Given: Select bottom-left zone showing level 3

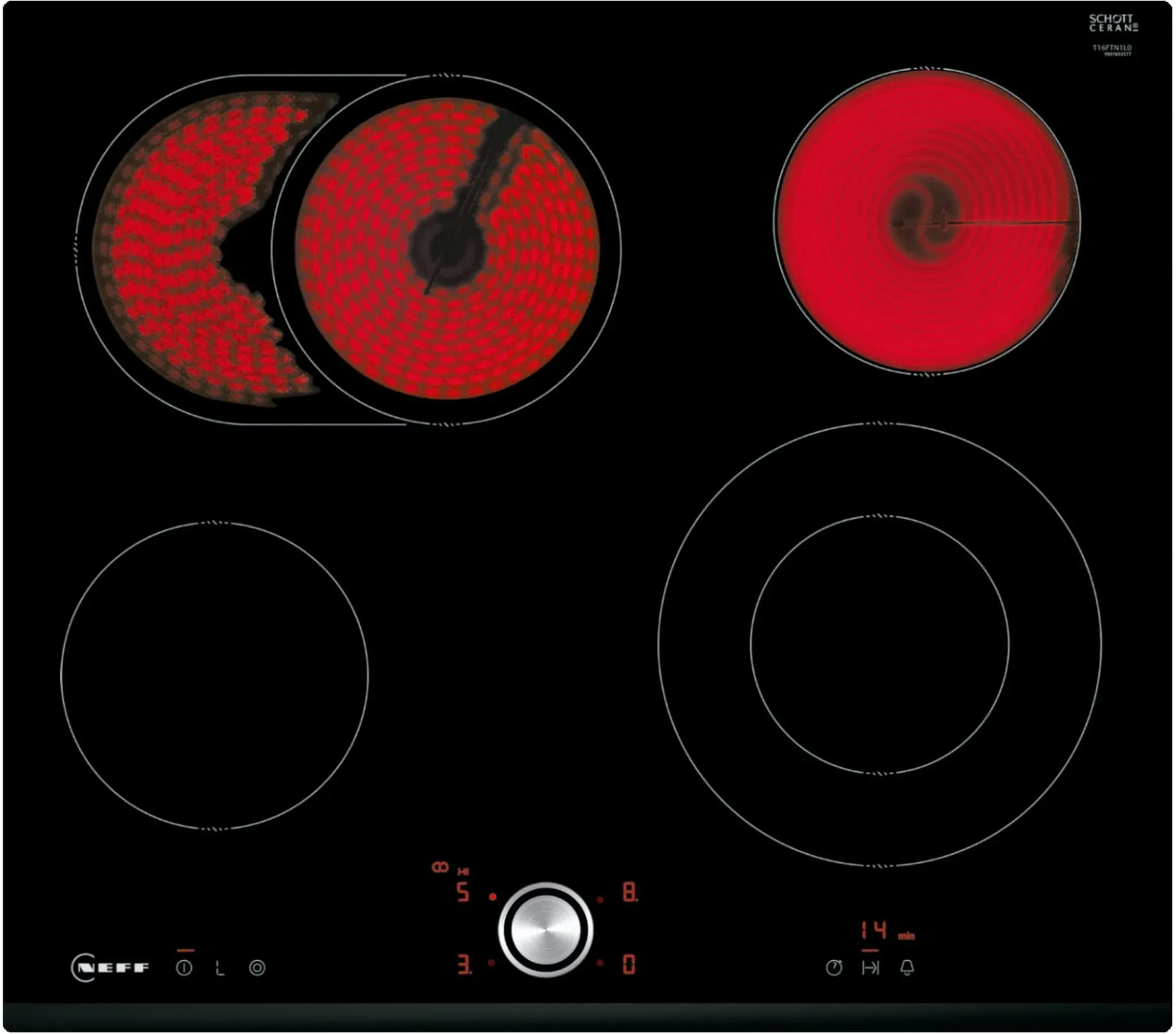Looking at the screenshot, I should [465, 964].
